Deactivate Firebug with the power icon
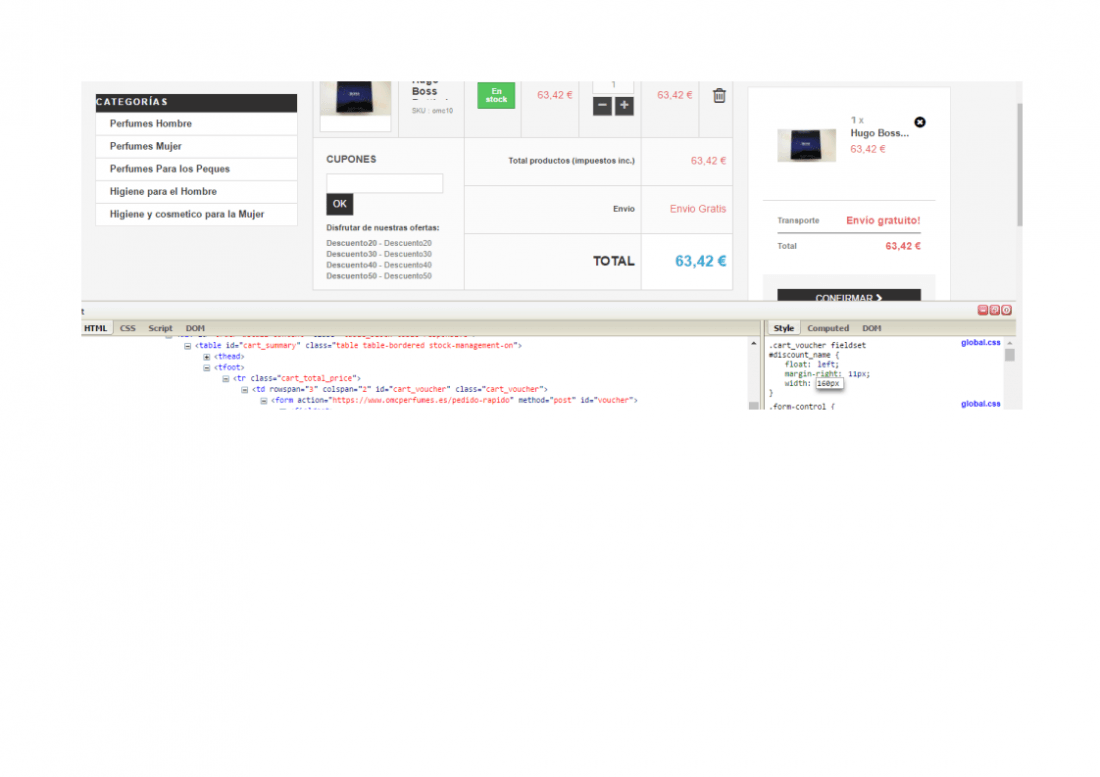The width and height of the screenshot is (1100, 777). pos(1006,310)
